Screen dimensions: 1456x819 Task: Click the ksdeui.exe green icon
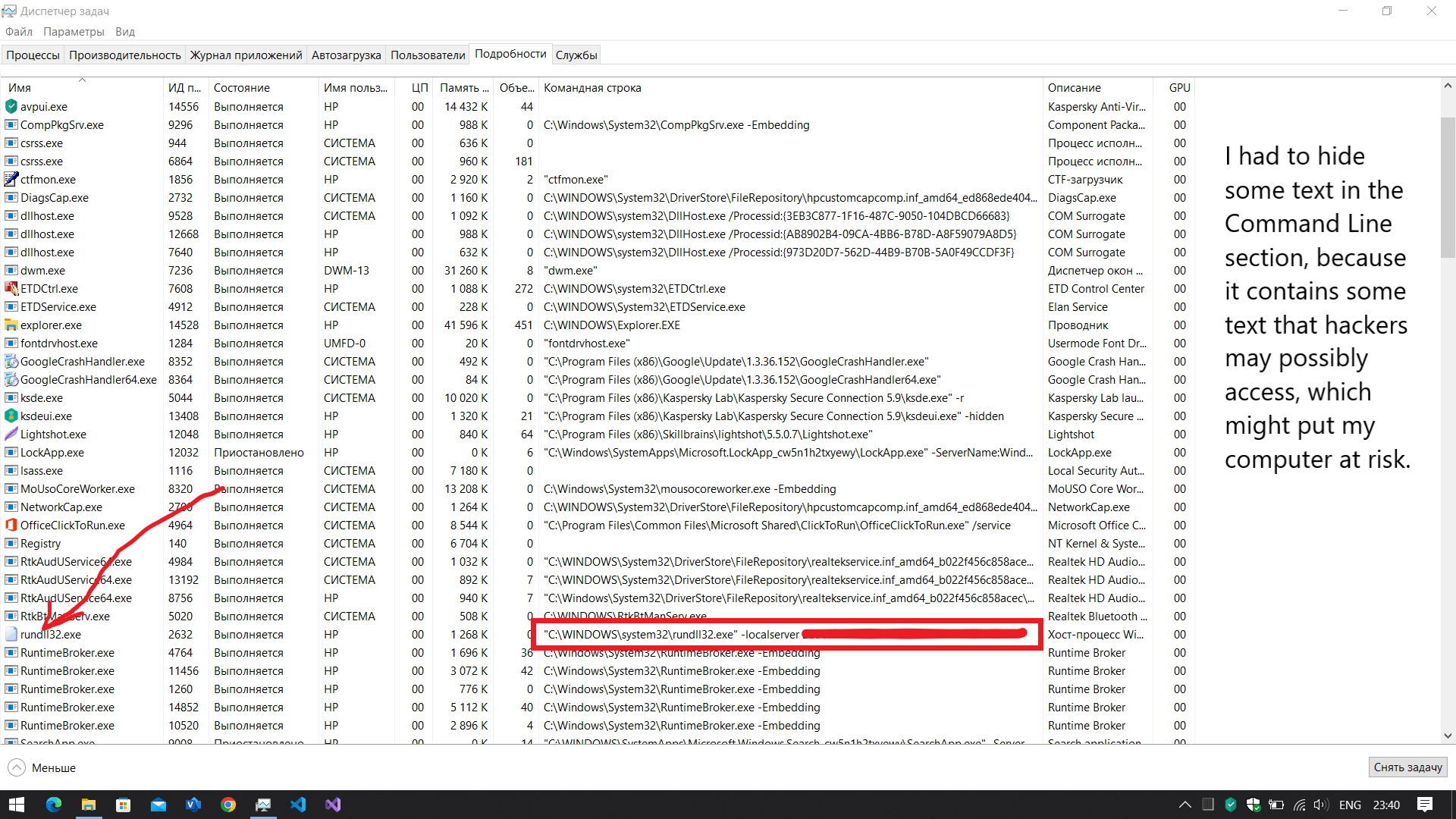pos(11,416)
